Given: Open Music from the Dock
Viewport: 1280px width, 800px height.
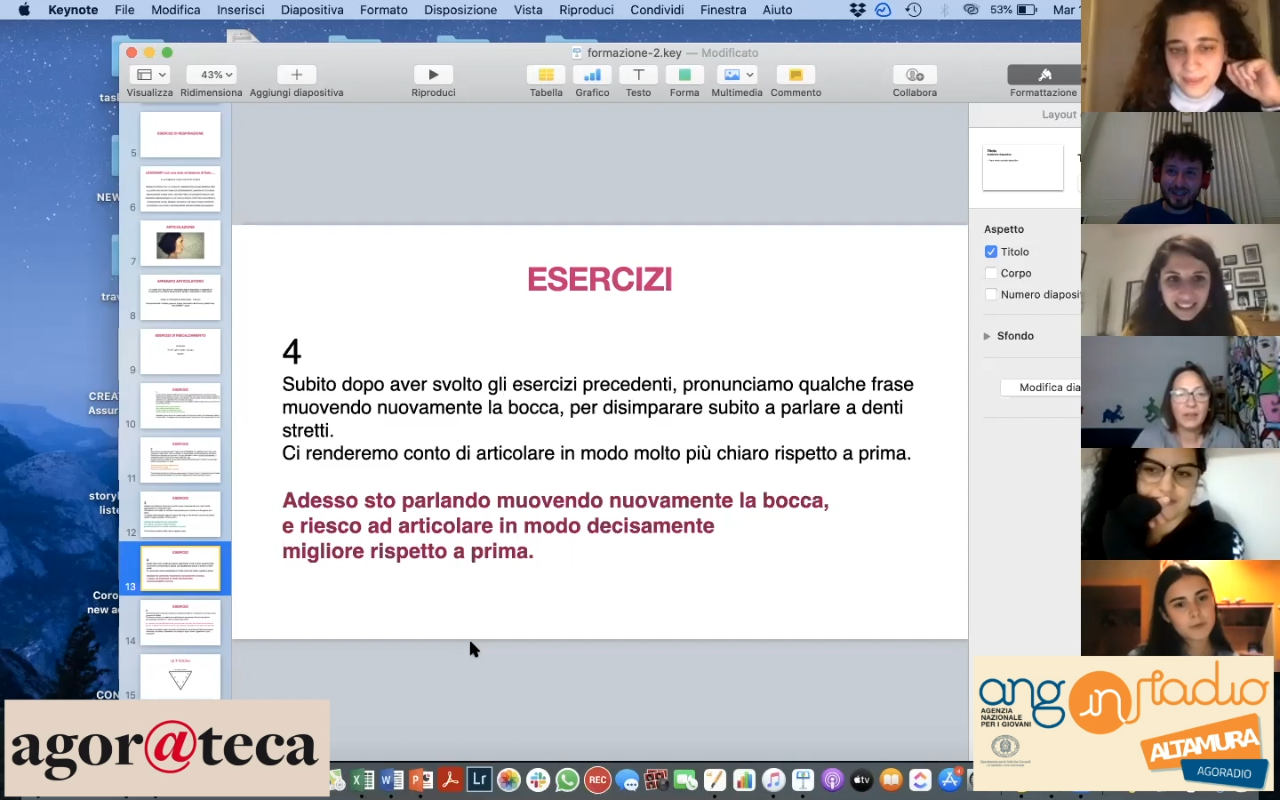Looking at the screenshot, I should tap(773, 780).
